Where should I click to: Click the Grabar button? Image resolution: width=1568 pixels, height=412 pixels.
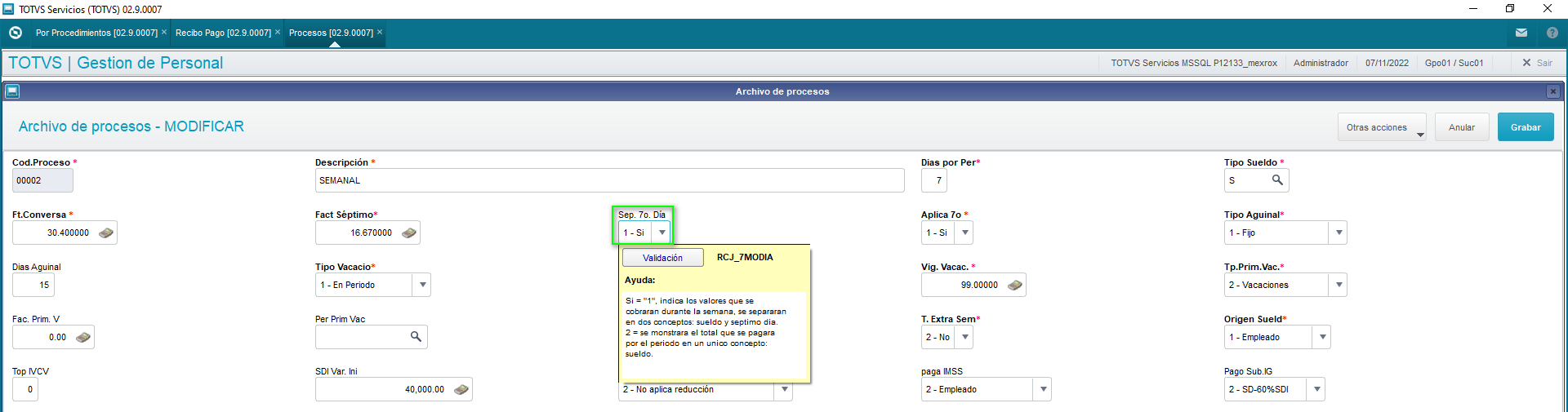tap(1526, 127)
